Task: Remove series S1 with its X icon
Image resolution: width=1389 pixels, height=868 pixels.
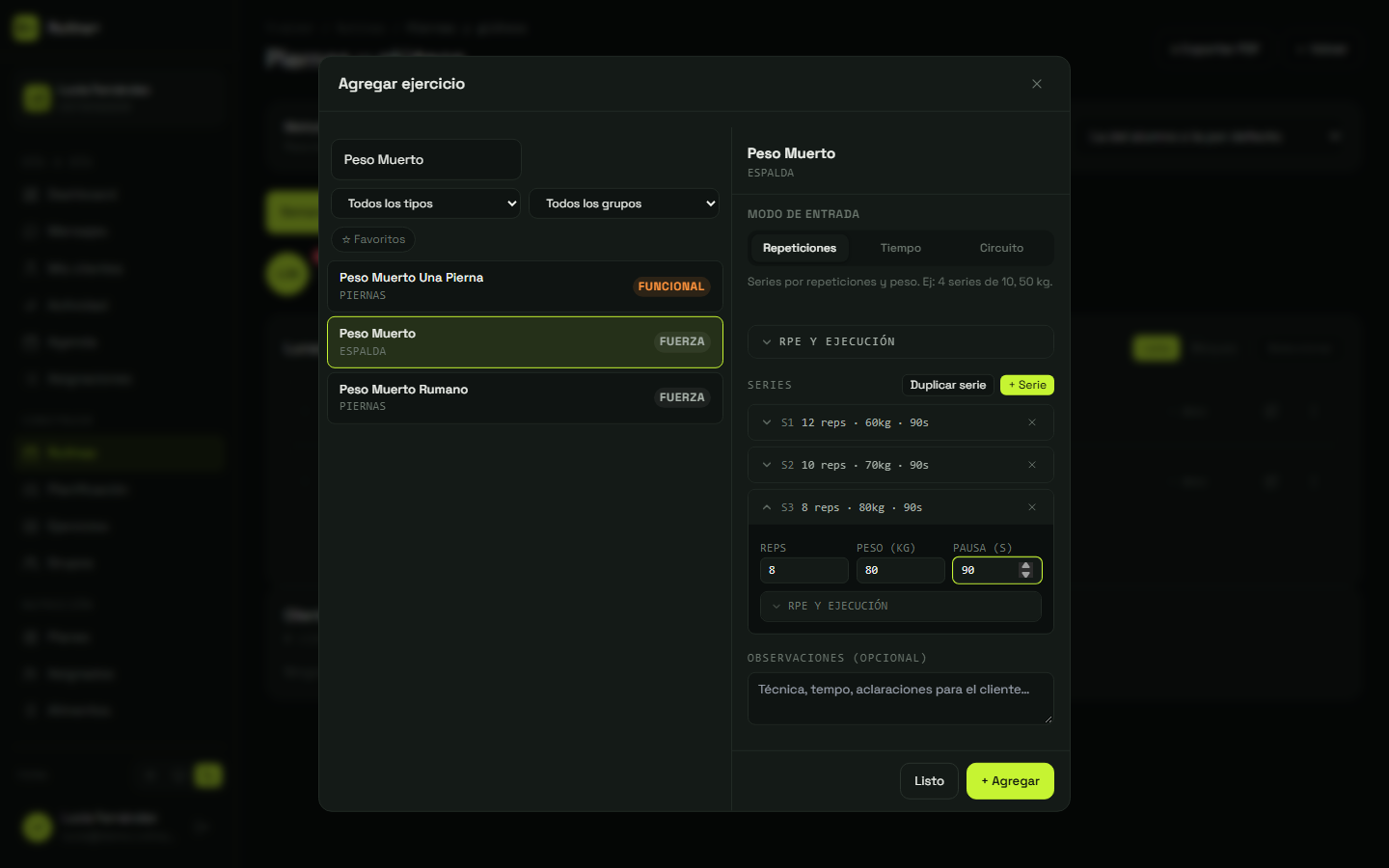Action: 1032,422
